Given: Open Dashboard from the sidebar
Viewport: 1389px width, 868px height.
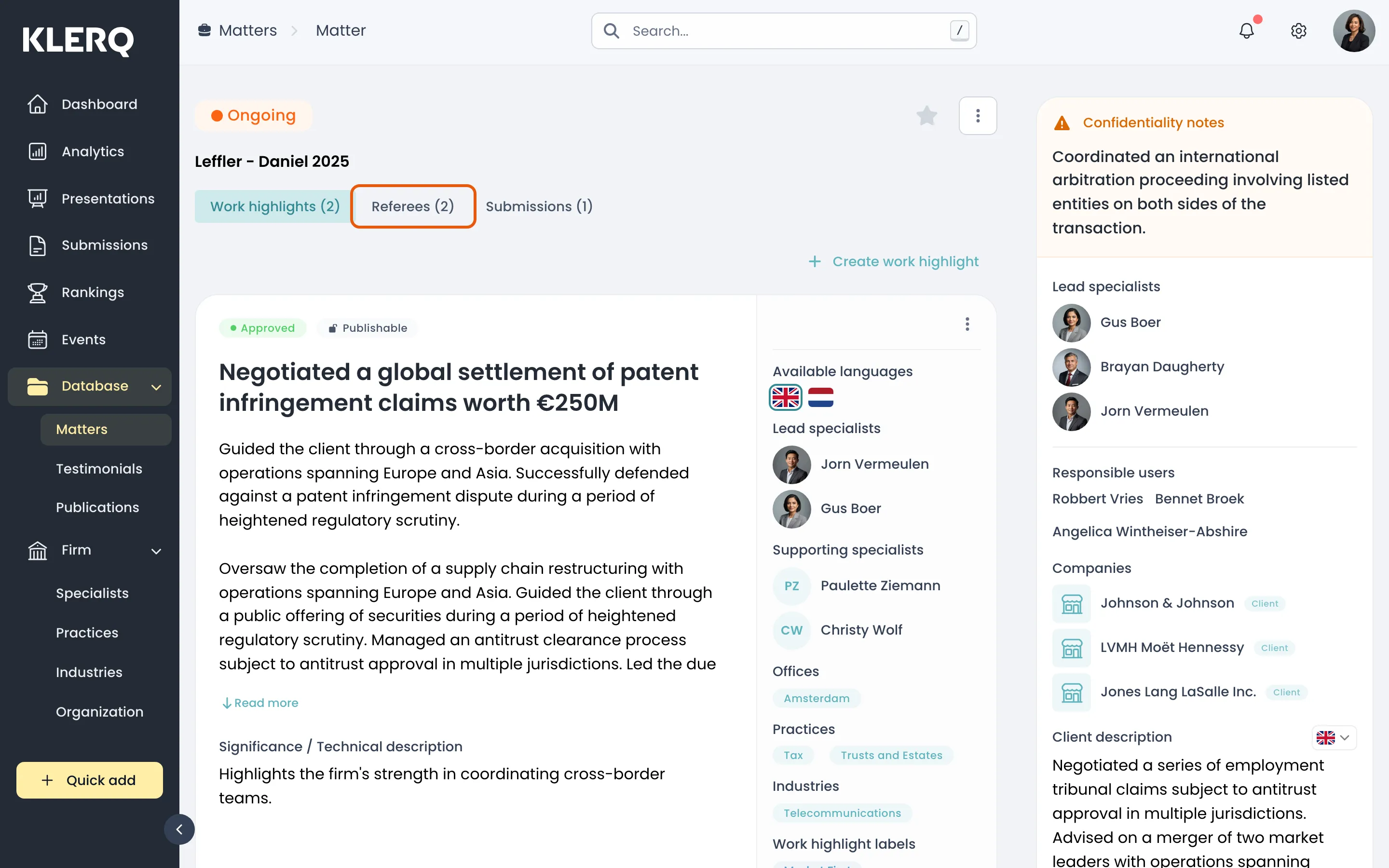Looking at the screenshot, I should (x=90, y=104).
